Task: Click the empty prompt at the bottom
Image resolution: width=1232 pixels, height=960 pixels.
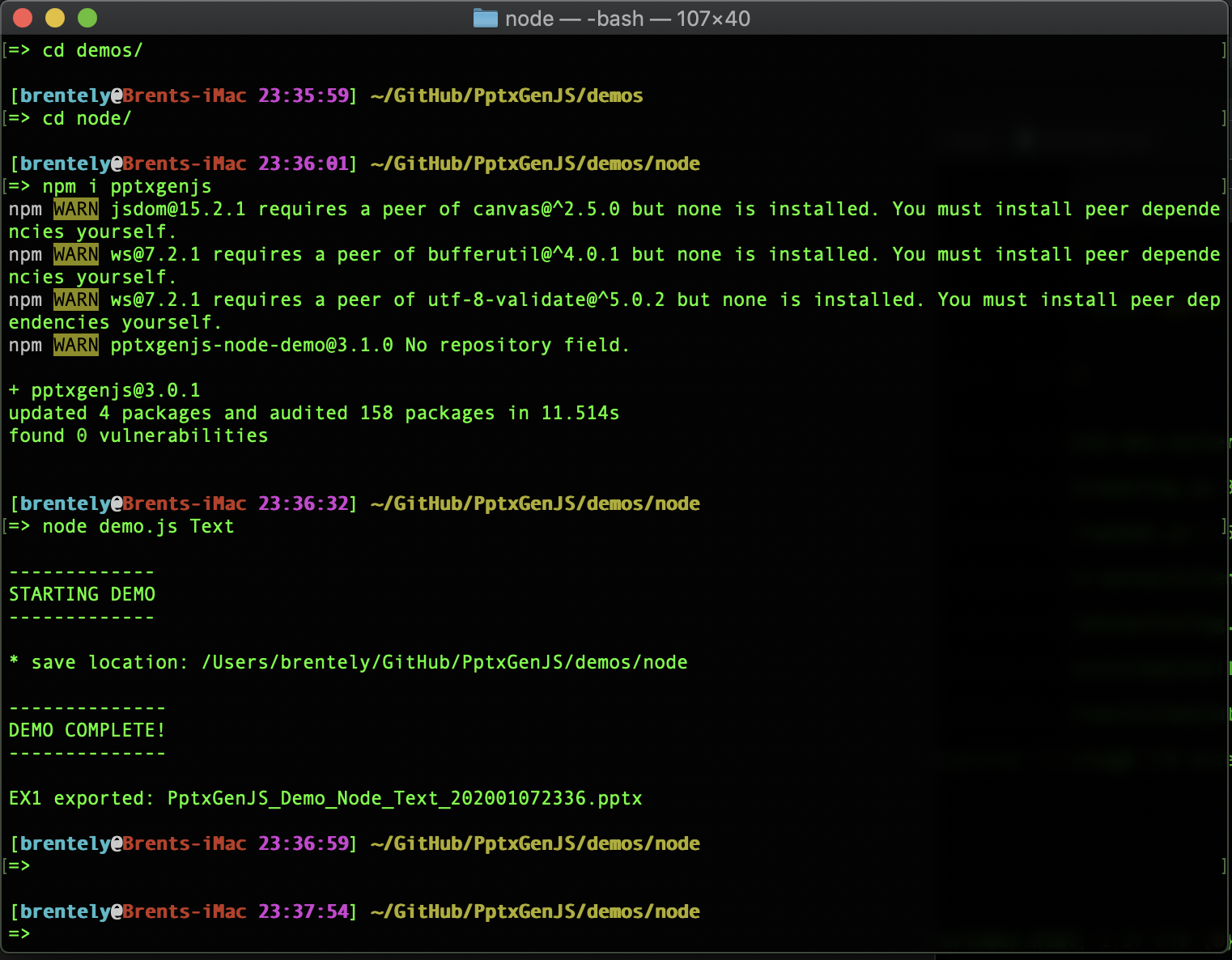Action: click(20, 932)
